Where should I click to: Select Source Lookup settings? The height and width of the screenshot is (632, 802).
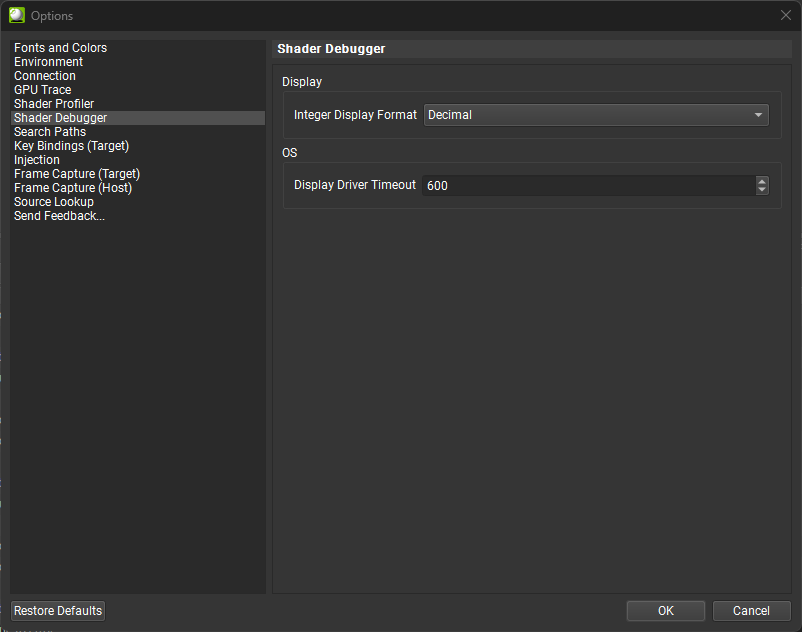pyautogui.click(x=53, y=201)
